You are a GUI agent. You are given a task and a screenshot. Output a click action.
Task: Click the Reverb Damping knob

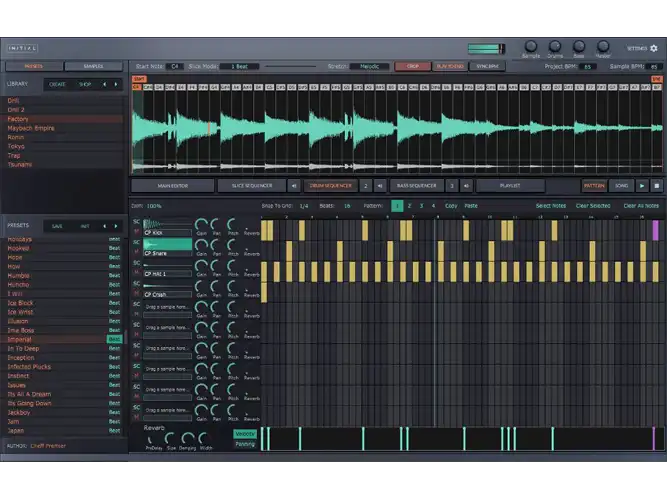(x=188, y=438)
